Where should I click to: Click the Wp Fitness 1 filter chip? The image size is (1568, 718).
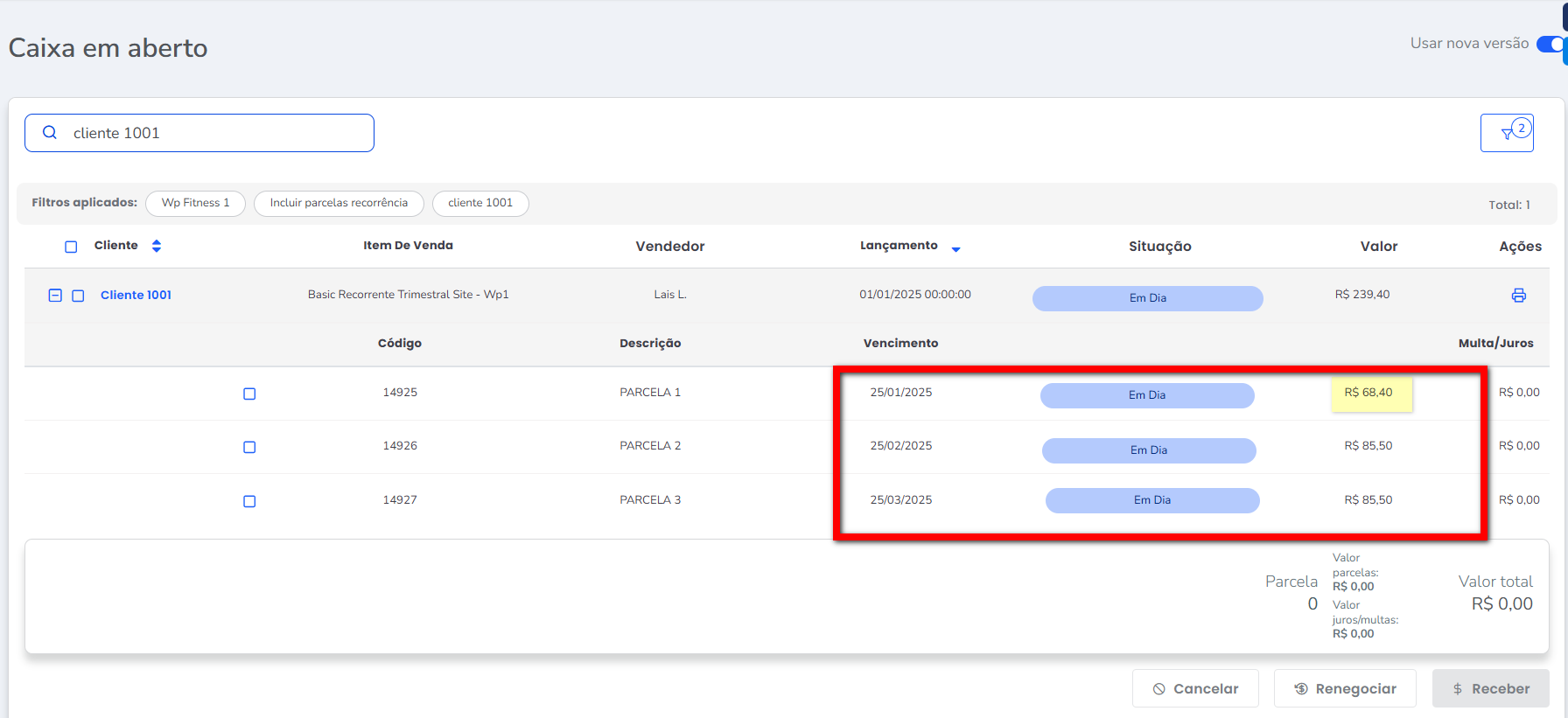tap(195, 203)
